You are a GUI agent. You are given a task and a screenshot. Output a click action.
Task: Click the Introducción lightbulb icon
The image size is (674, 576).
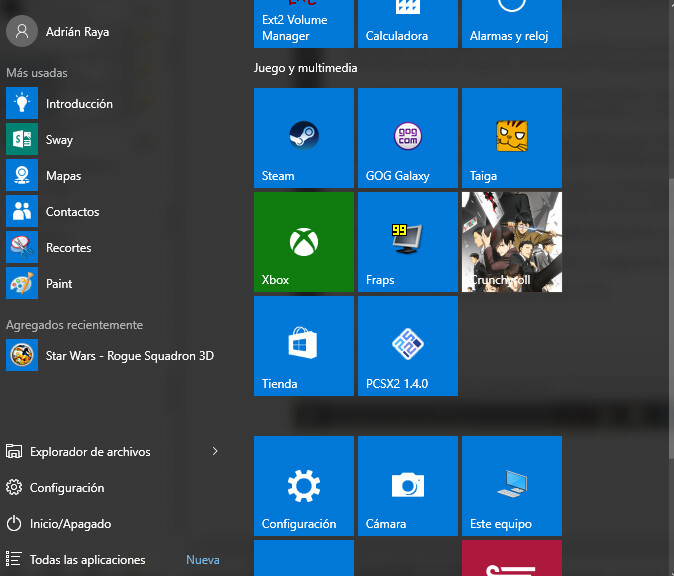coord(22,103)
